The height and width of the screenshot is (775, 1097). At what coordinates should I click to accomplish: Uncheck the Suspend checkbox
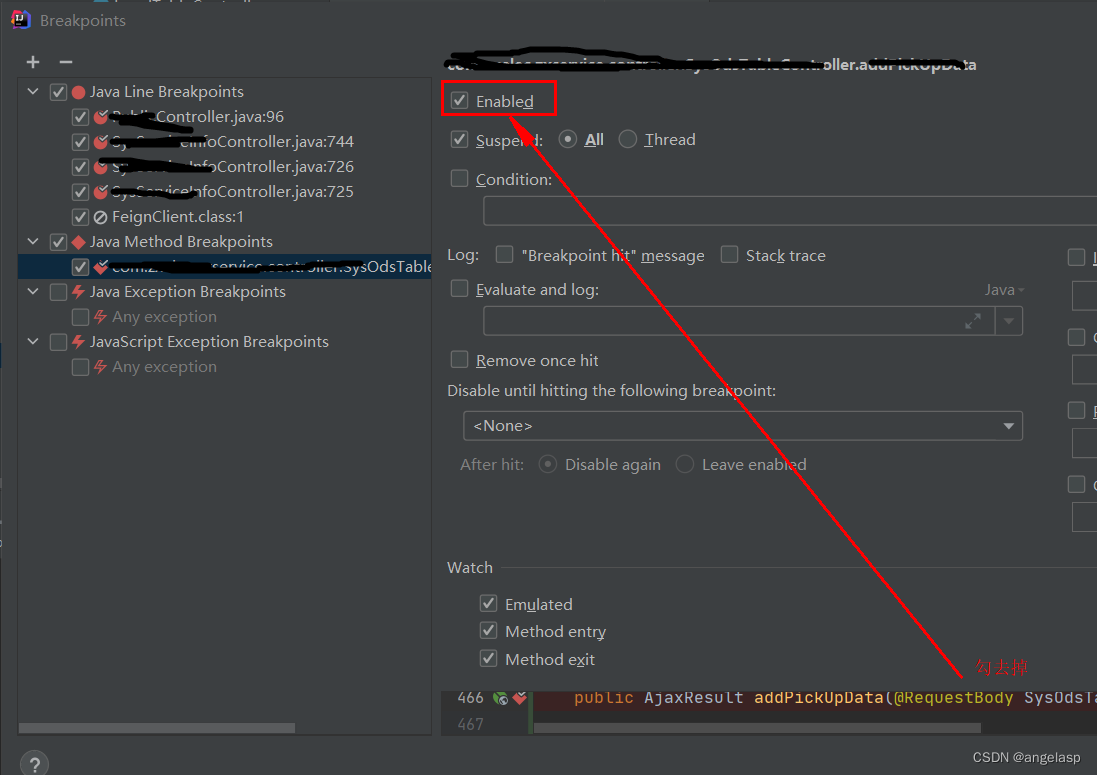459,139
